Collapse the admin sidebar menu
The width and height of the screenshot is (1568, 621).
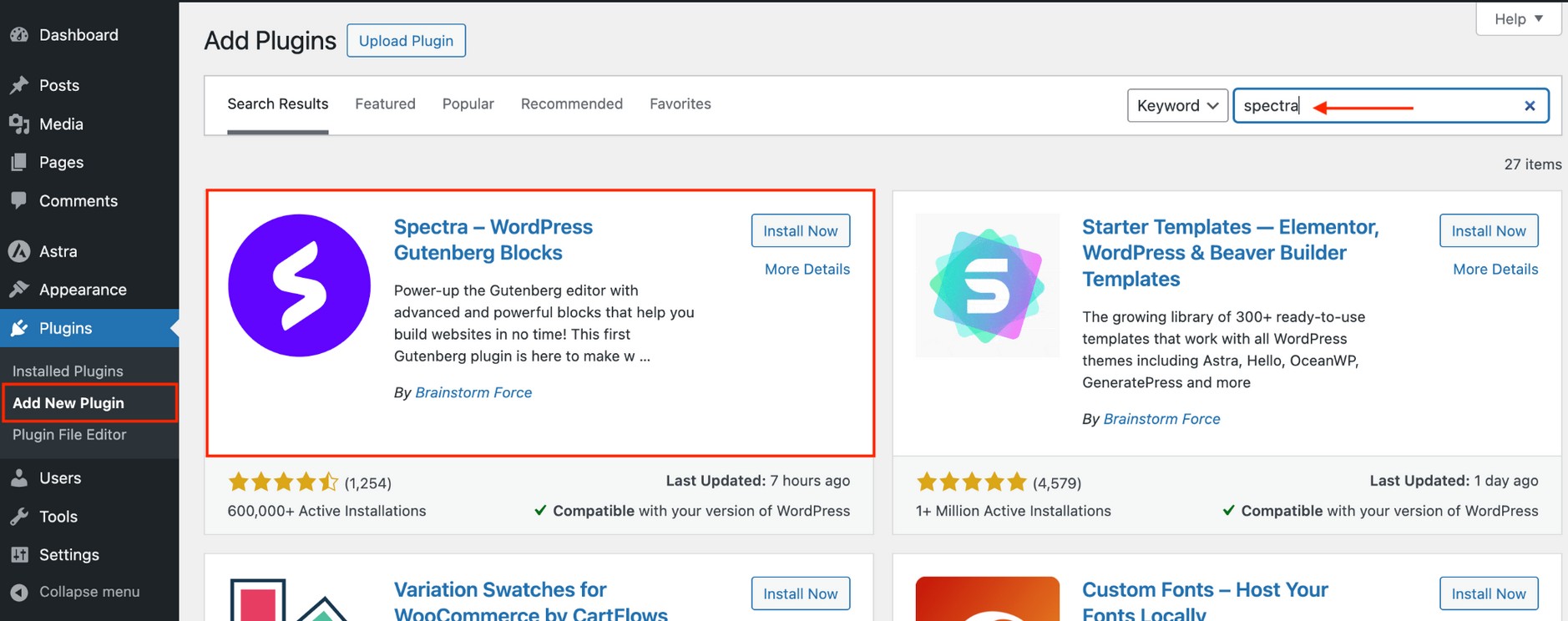[x=75, y=592]
